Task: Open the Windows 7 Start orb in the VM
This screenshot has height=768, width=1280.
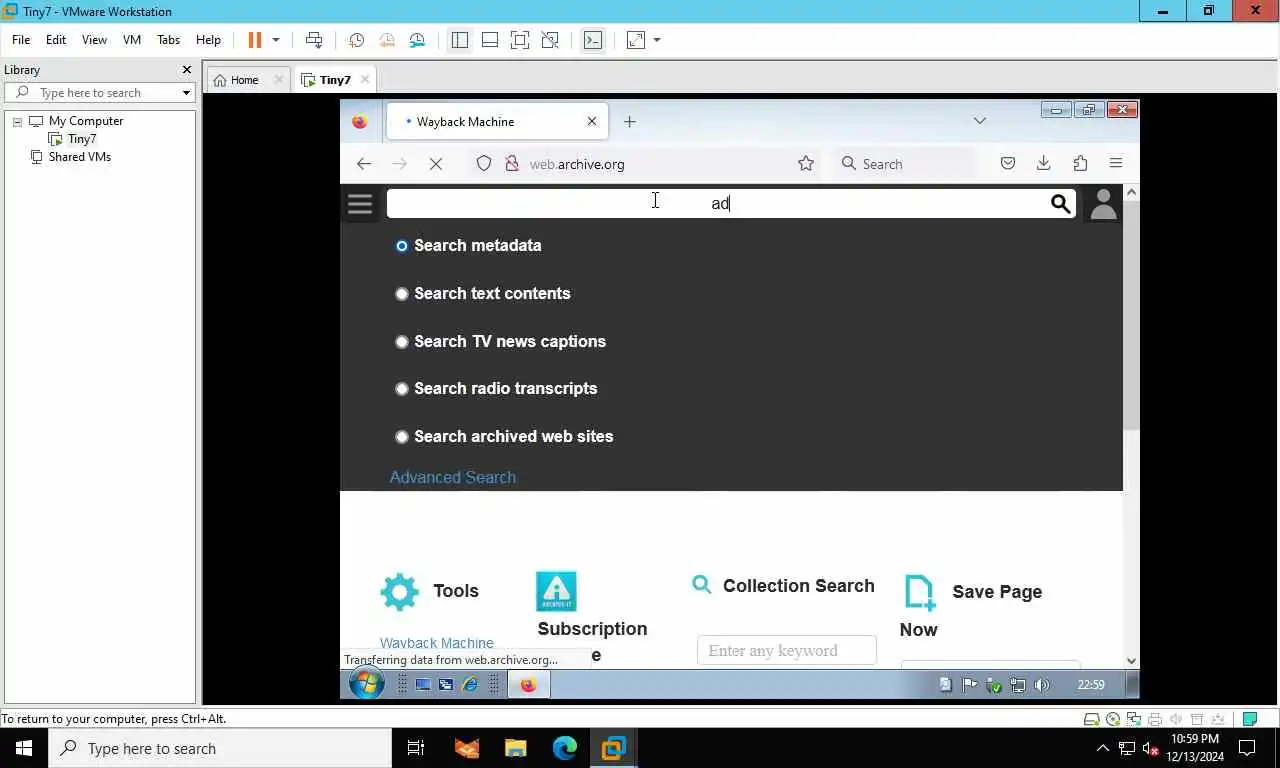Action: click(367, 684)
